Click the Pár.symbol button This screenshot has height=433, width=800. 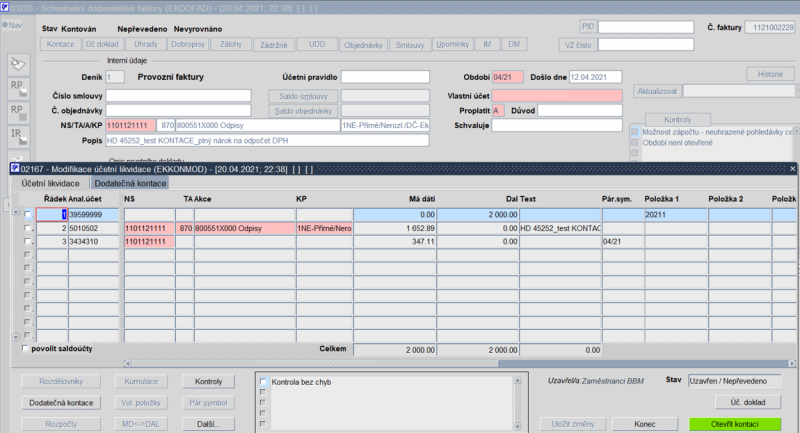[x=208, y=403]
